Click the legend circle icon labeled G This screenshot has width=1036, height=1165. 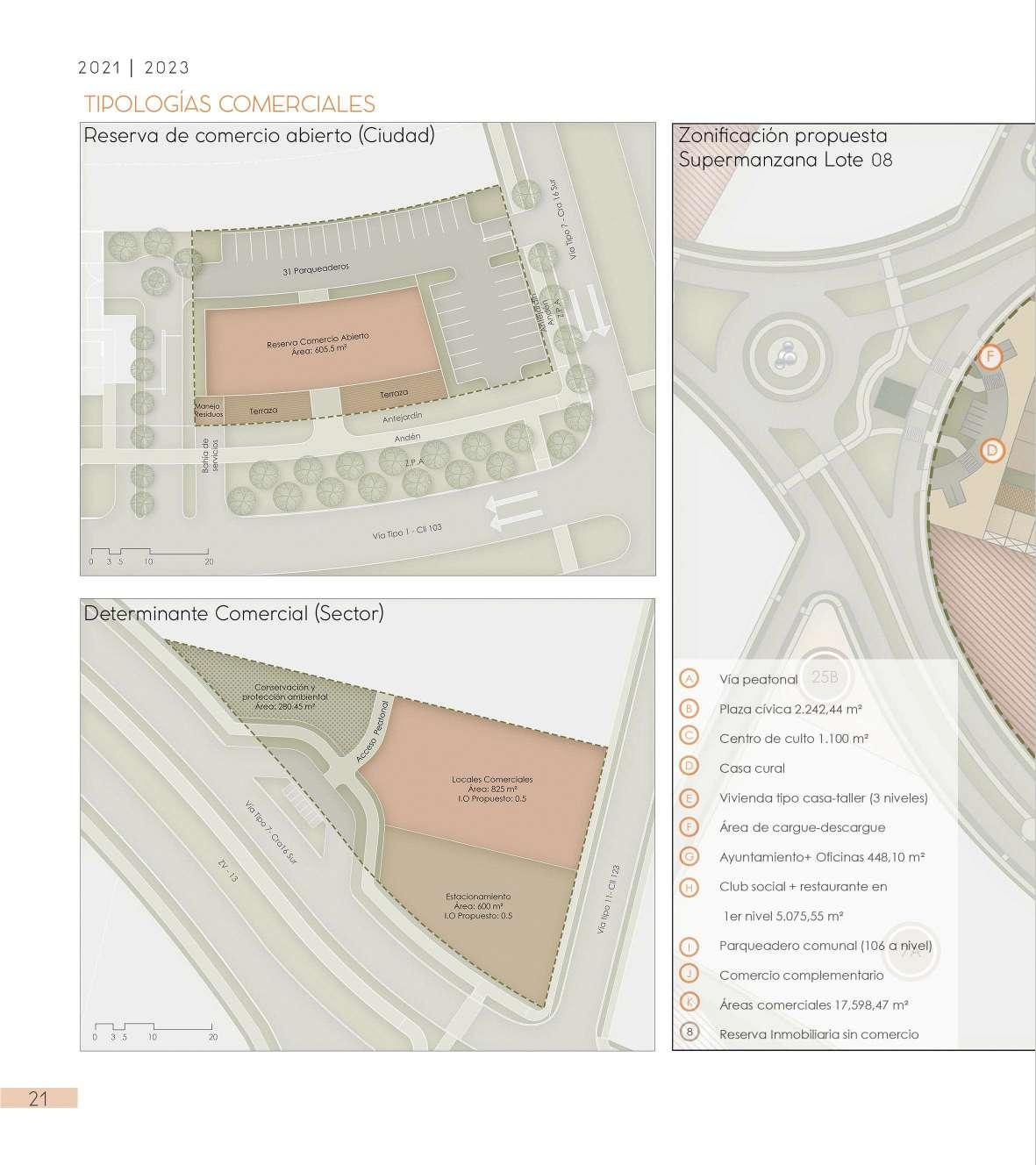pos(689,857)
